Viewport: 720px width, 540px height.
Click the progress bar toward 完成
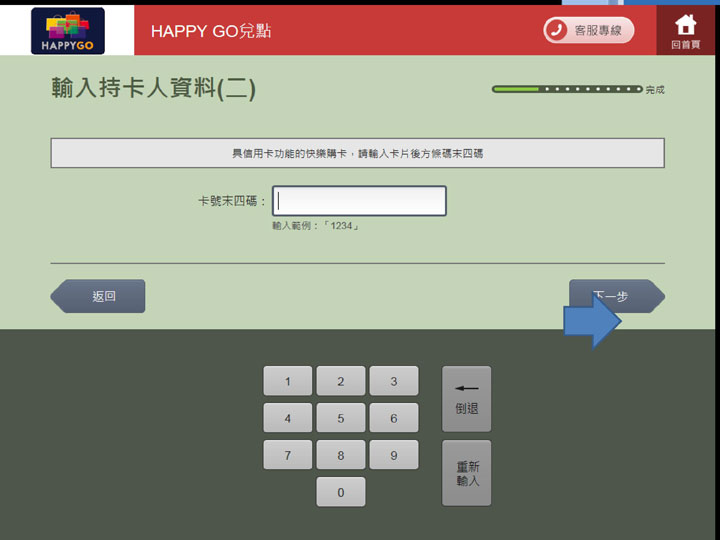pyautogui.click(x=567, y=89)
